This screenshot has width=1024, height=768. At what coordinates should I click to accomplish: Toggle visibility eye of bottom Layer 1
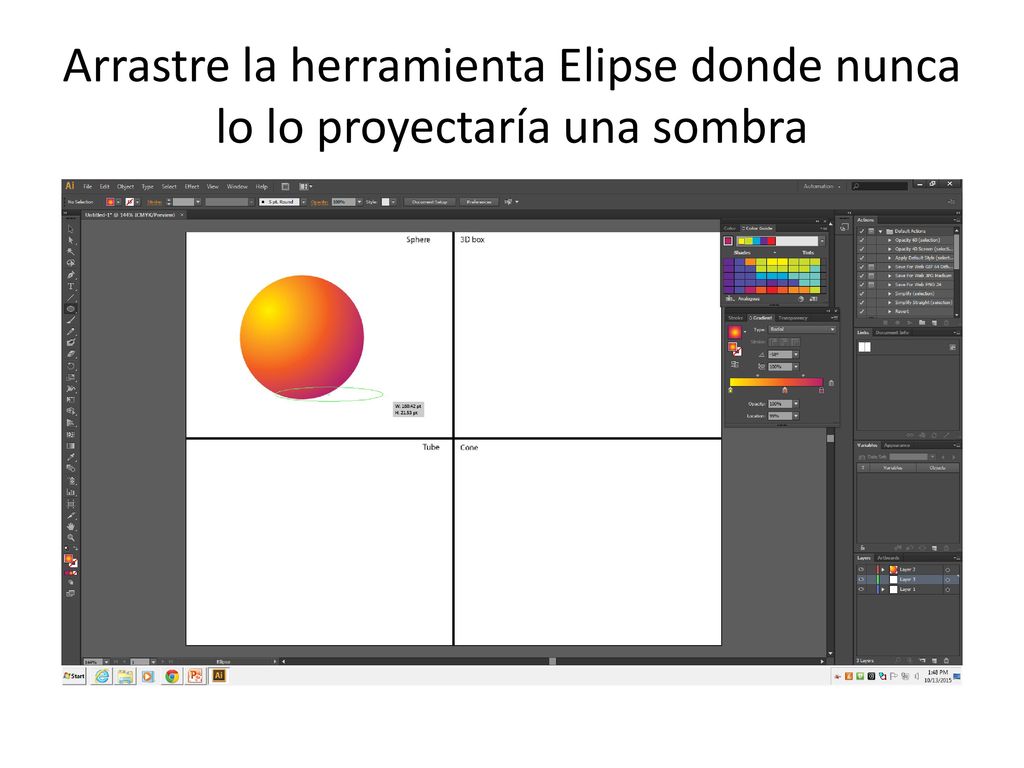click(861, 589)
